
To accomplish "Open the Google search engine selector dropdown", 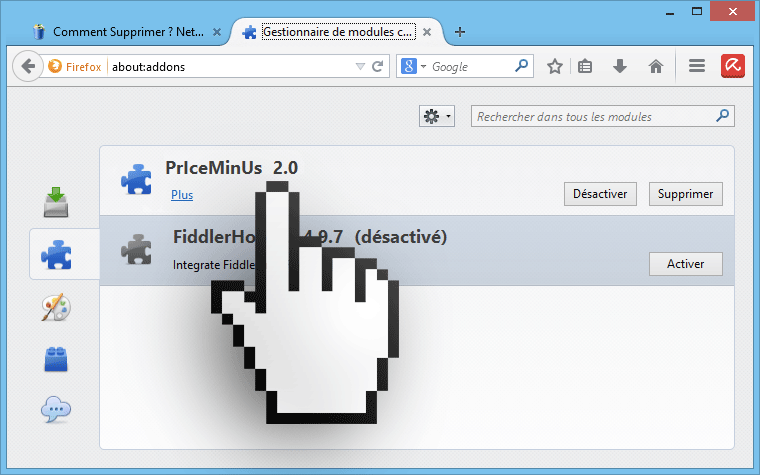I will point(413,66).
